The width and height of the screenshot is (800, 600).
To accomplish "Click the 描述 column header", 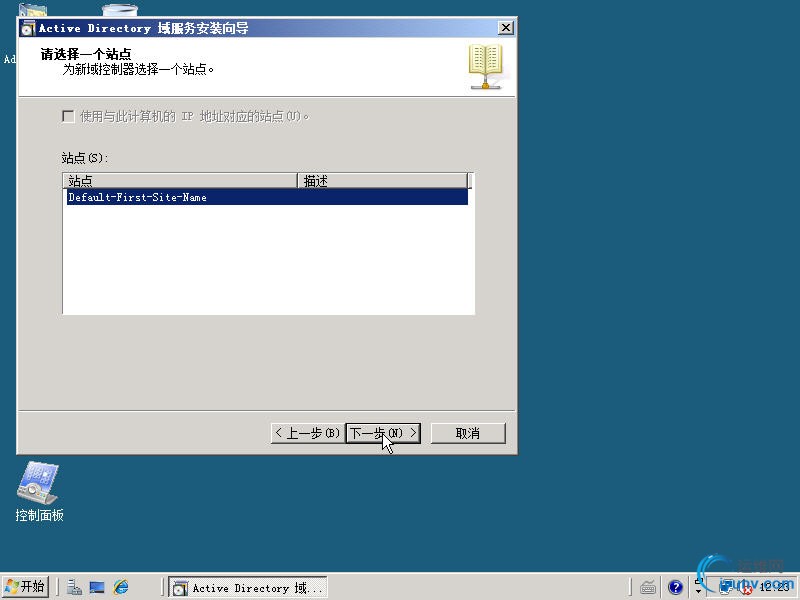I will [382, 181].
